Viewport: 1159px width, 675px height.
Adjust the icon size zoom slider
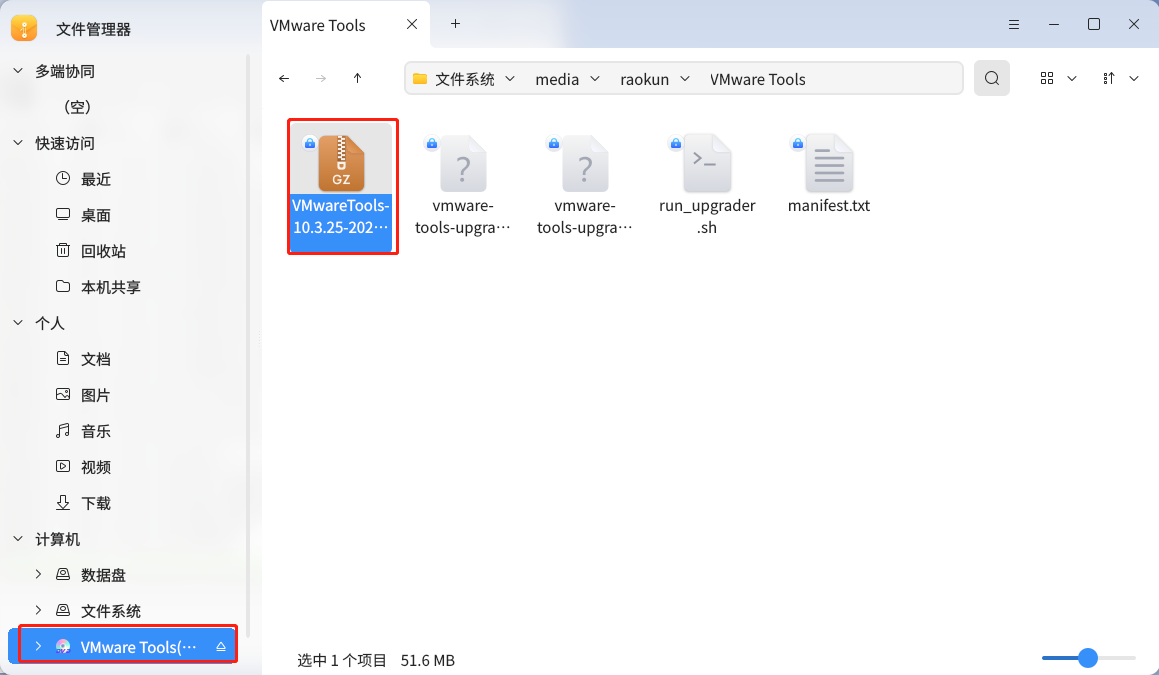[1088, 657]
